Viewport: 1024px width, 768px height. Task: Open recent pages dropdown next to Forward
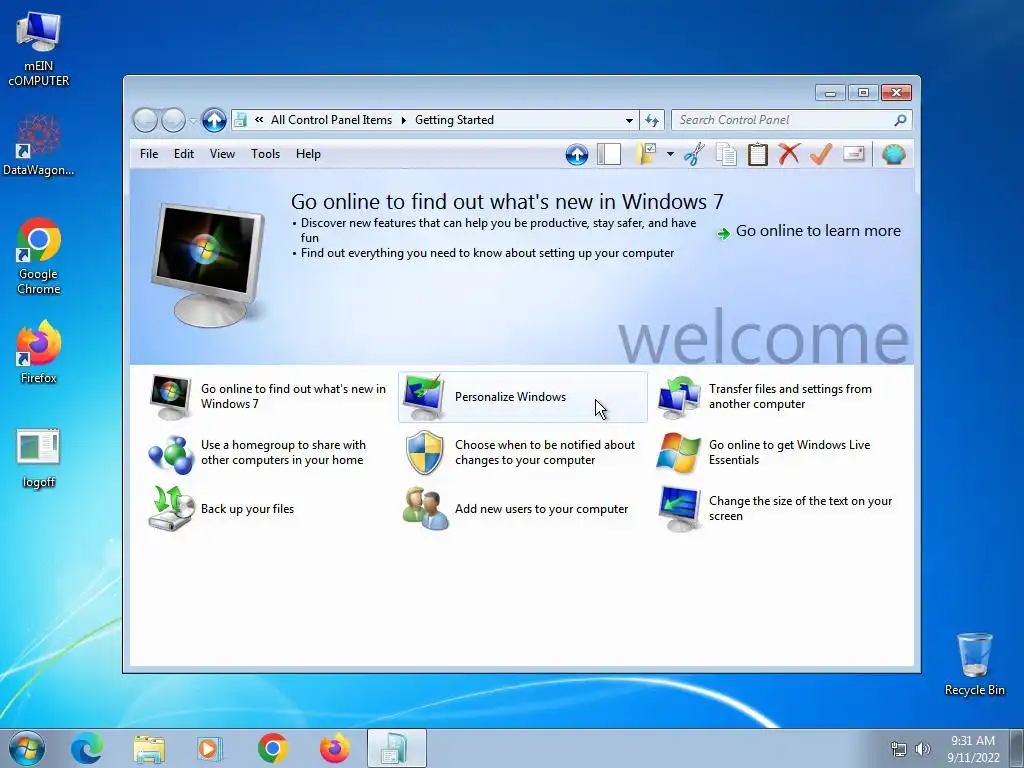coord(193,120)
